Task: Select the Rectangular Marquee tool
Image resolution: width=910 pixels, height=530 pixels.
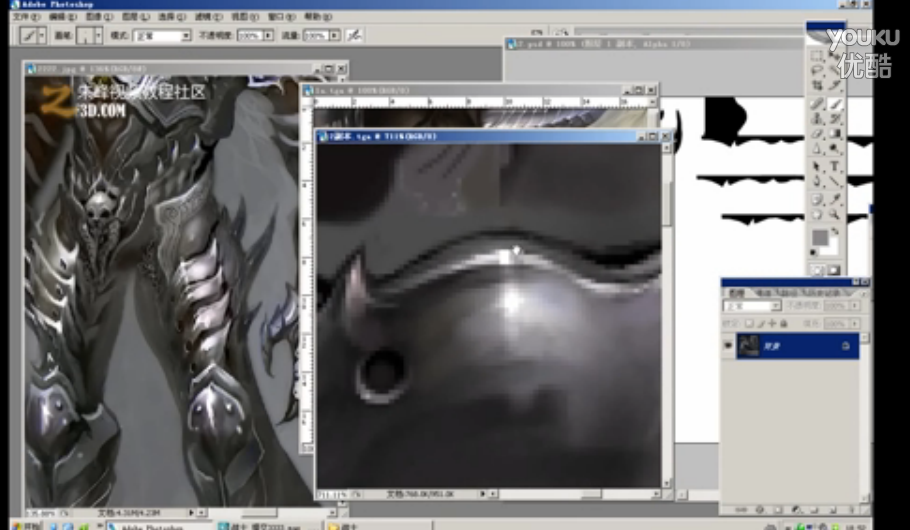Action: click(818, 56)
